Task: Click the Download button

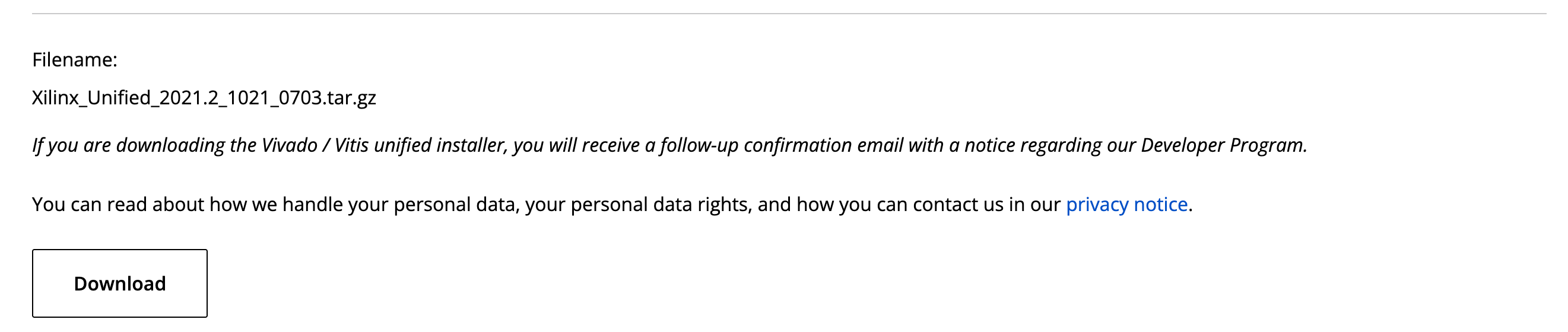Action: coord(120,283)
